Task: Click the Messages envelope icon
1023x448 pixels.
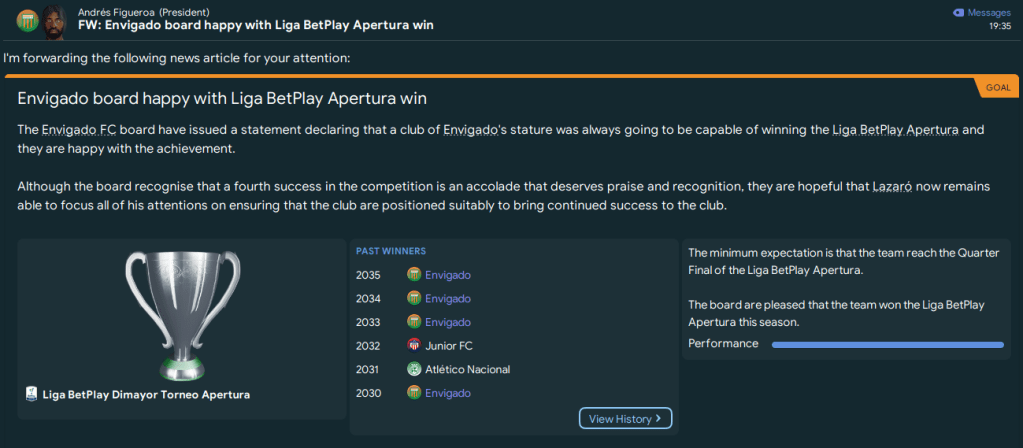Action: [x=958, y=12]
